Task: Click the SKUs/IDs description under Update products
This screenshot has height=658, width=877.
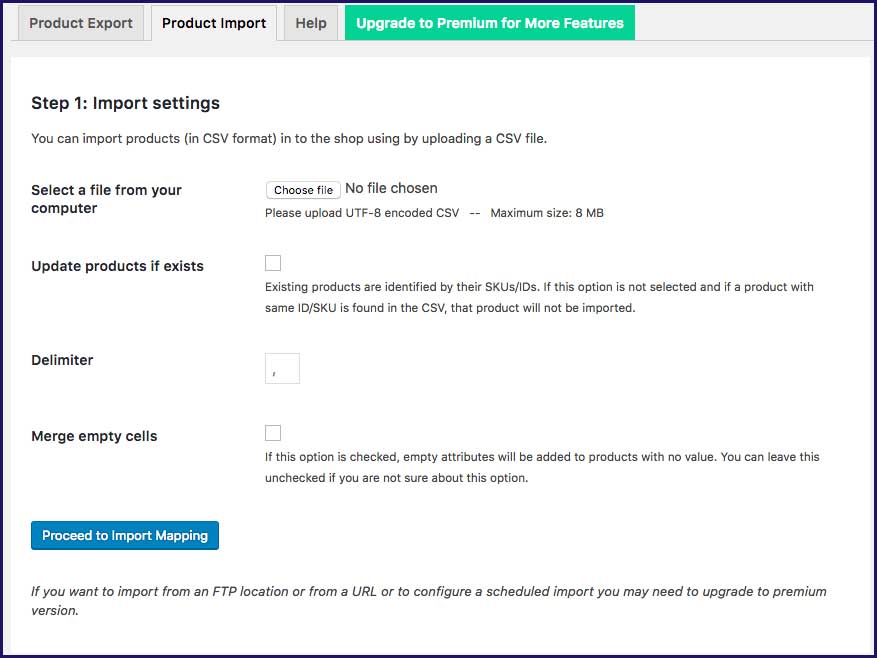Action: coord(539,297)
